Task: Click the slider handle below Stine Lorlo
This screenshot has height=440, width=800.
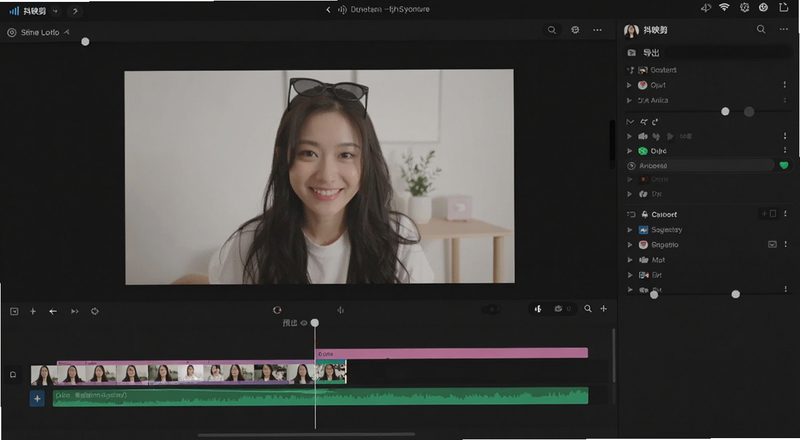Action: point(85,41)
